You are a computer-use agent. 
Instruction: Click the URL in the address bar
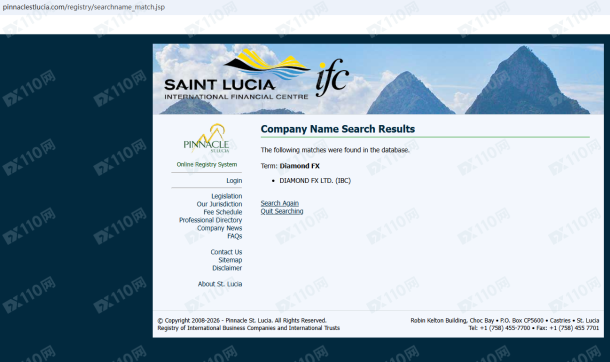(84, 7)
